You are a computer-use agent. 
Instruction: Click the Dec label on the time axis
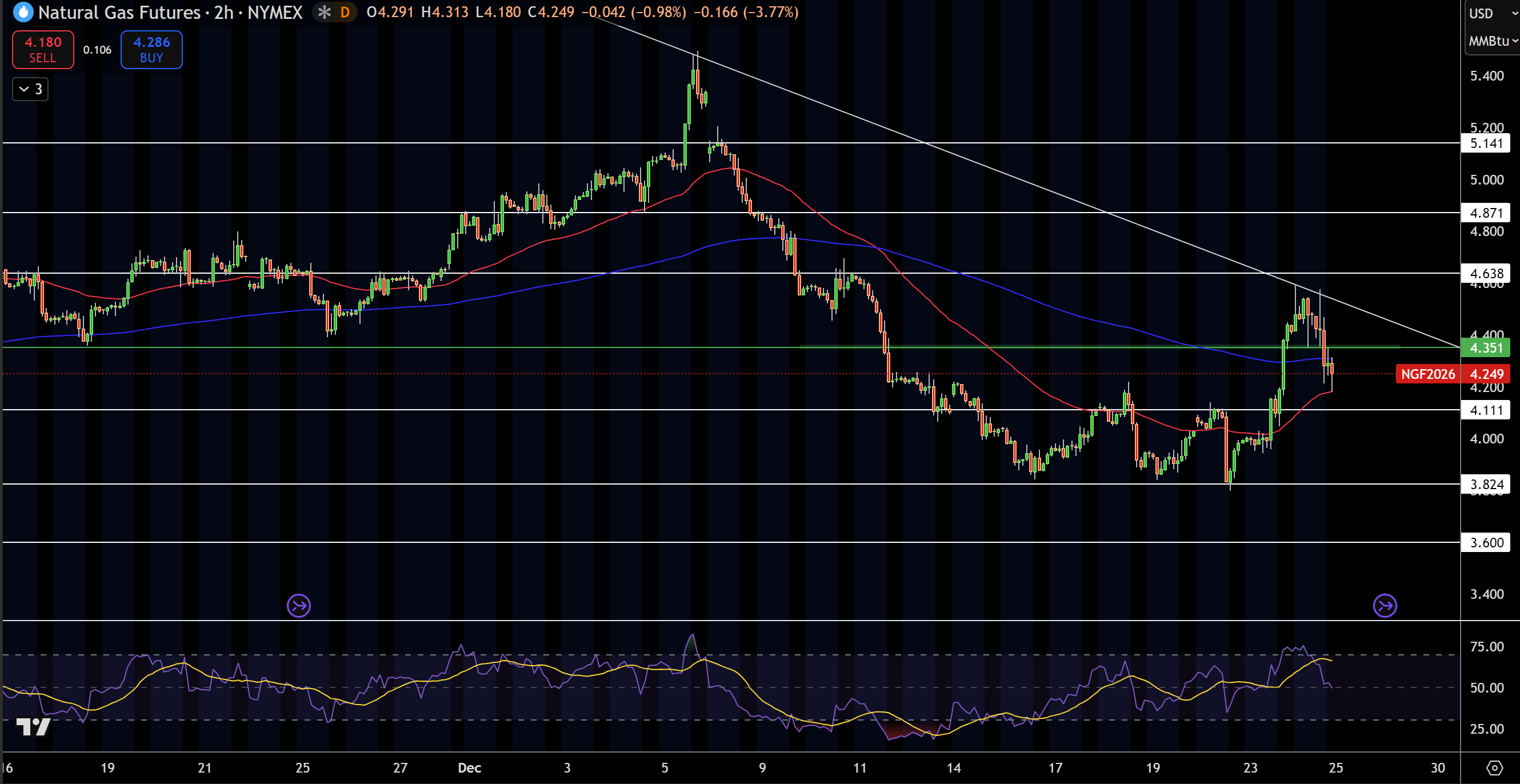click(x=470, y=767)
